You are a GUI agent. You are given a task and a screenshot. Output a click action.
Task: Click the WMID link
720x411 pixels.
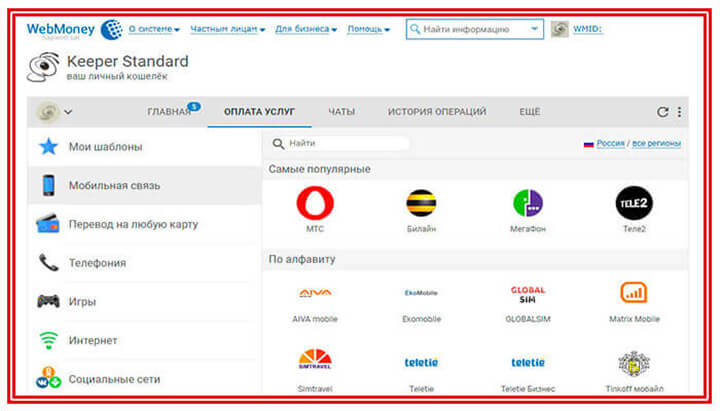pos(588,29)
